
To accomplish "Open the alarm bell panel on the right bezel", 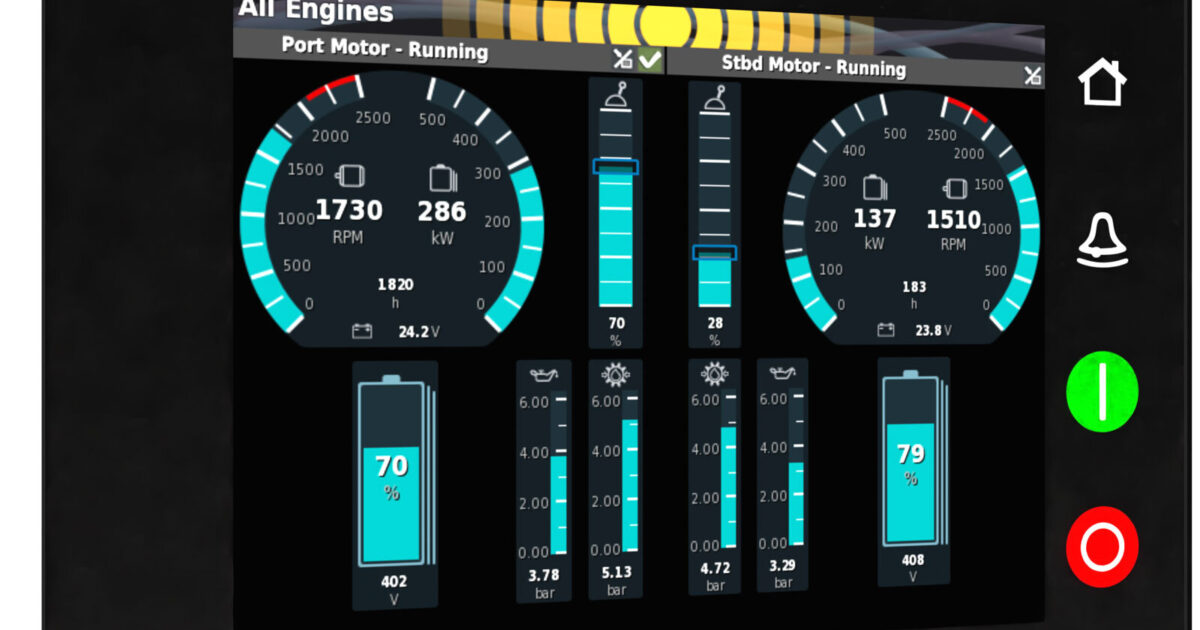I will point(1104,240).
